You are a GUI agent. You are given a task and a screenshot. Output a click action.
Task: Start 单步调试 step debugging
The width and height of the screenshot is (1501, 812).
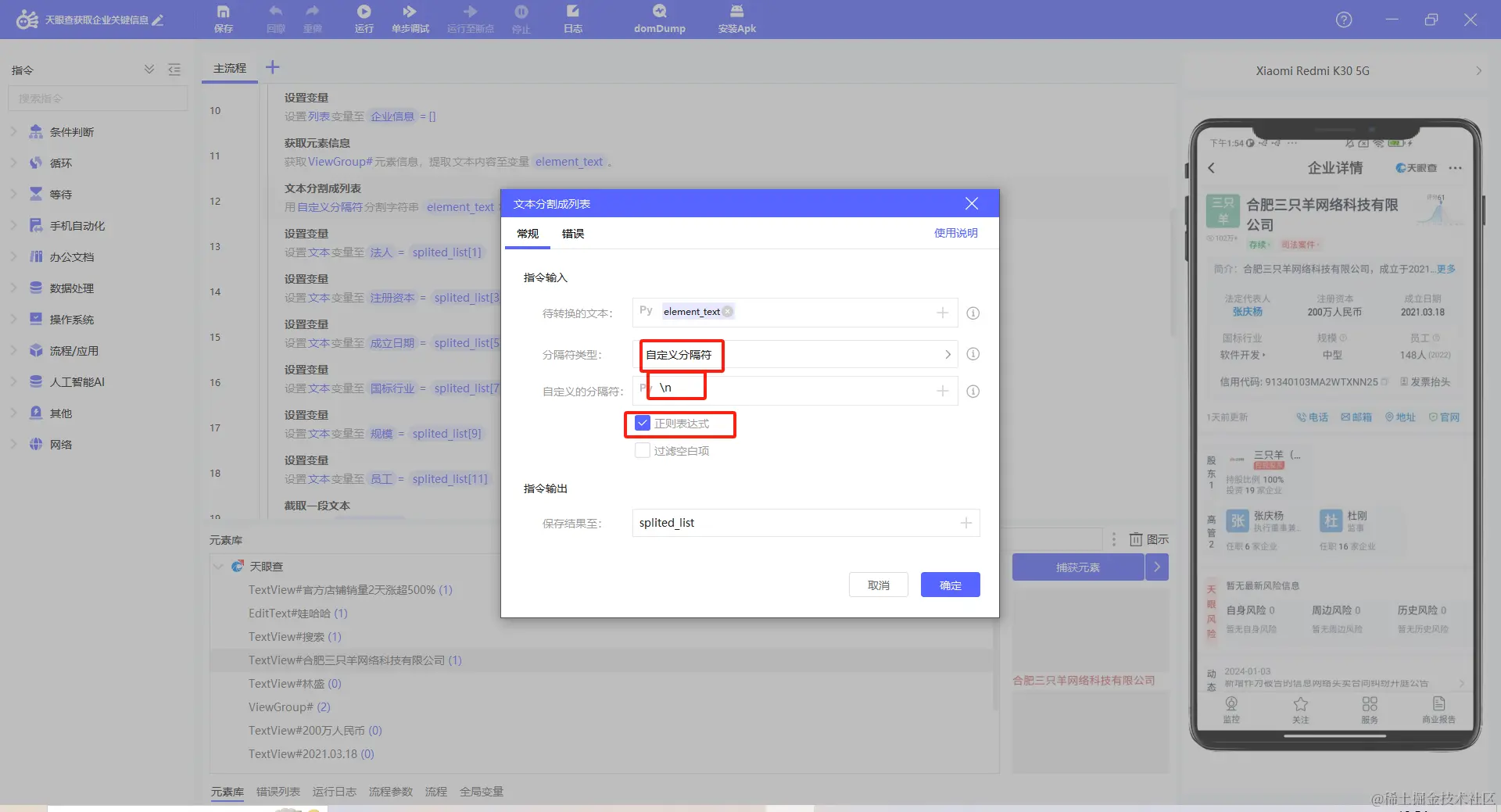pyautogui.click(x=410, y=19)
